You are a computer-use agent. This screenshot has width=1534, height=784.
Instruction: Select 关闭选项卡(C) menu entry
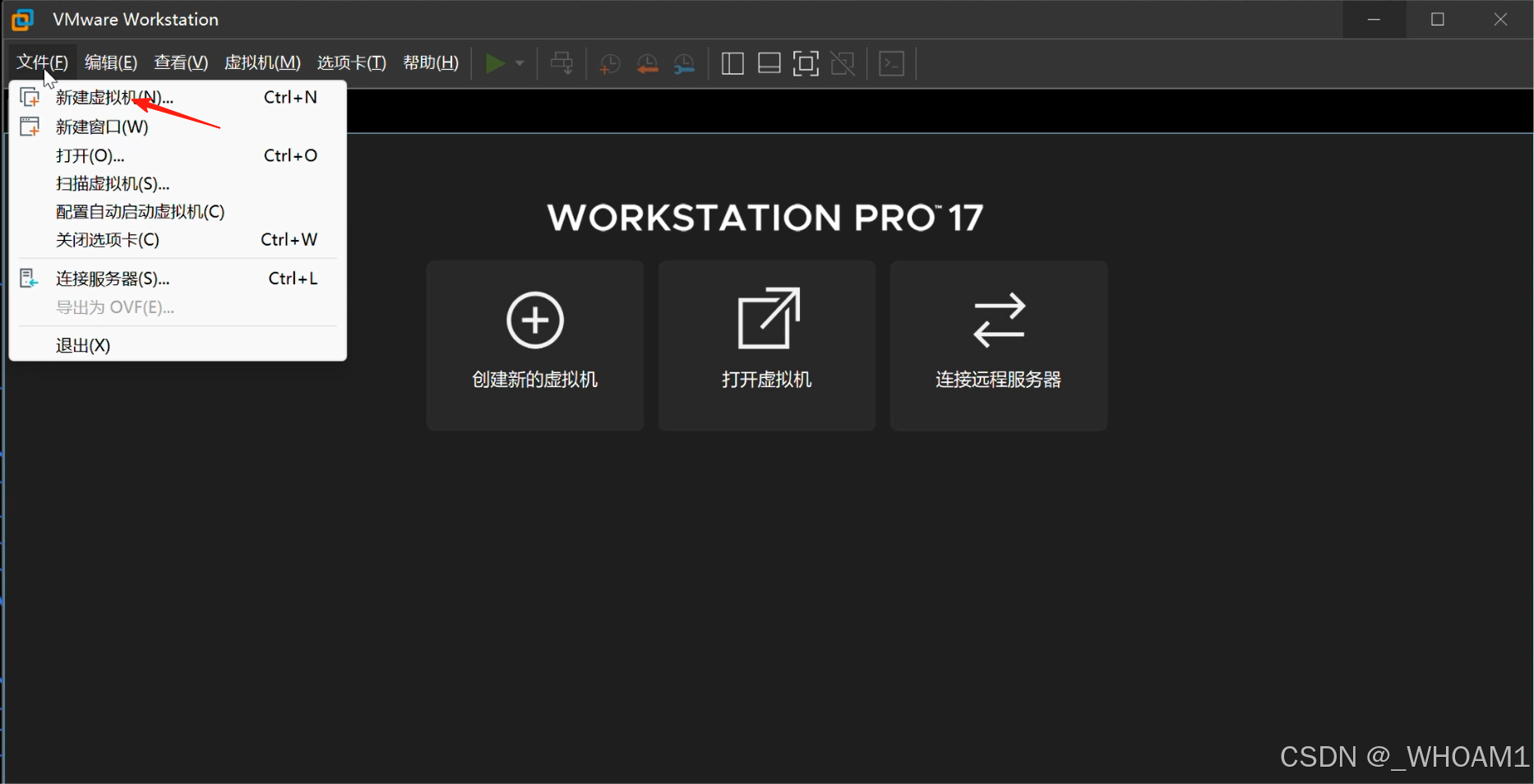tap(178, 239)
